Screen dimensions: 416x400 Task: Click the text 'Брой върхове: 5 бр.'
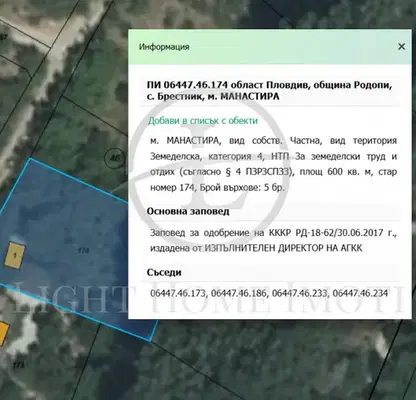pos(242,188)
